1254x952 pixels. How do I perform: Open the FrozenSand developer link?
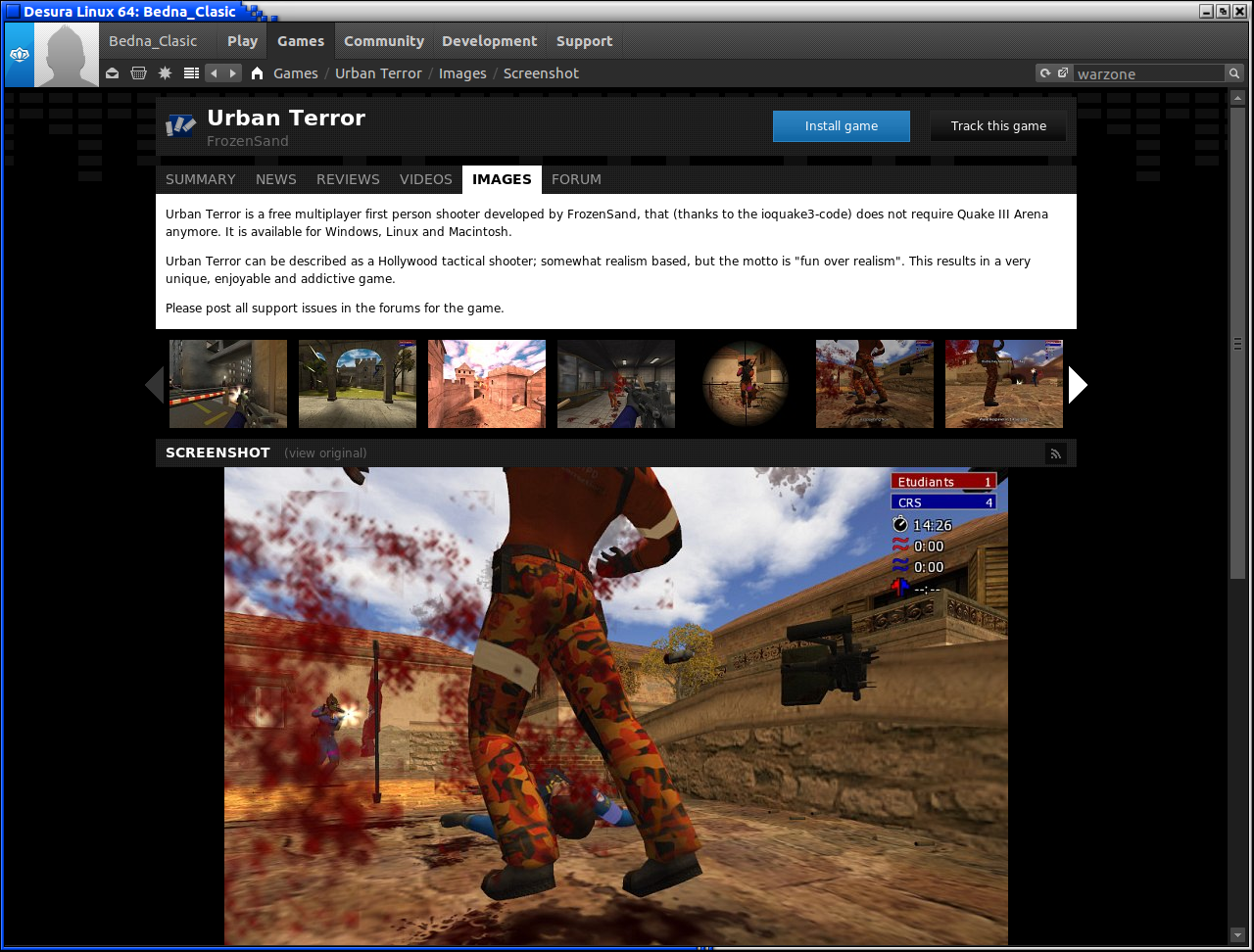(x=248, y=141)
